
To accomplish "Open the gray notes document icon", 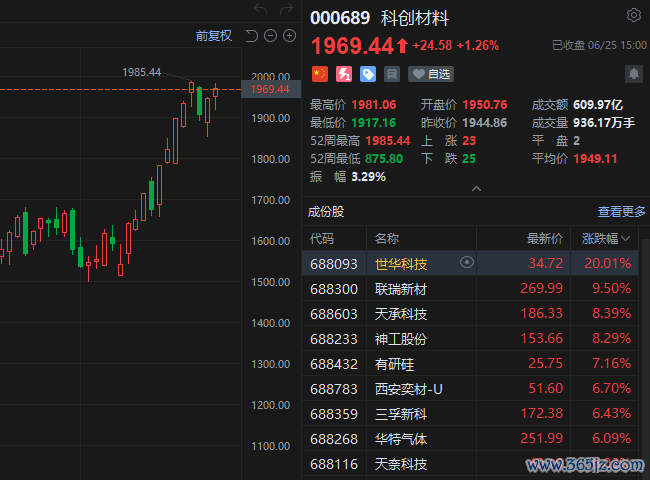I will pyautogui.click(x=392, y=74).
